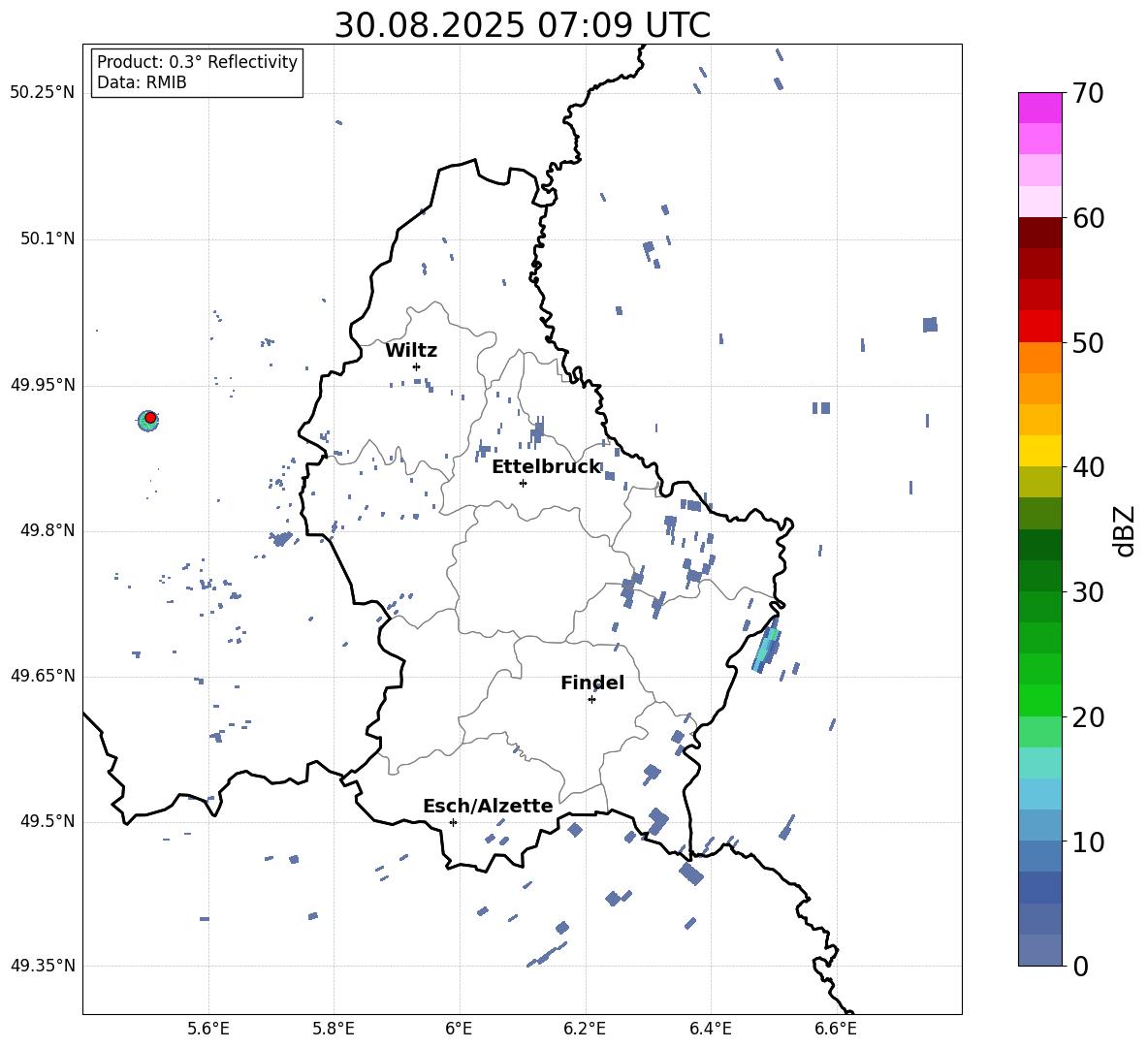Screen dimensions: 1148x1048
Task: Click the 49.5°N latitude label
Action: coord(47,822)
